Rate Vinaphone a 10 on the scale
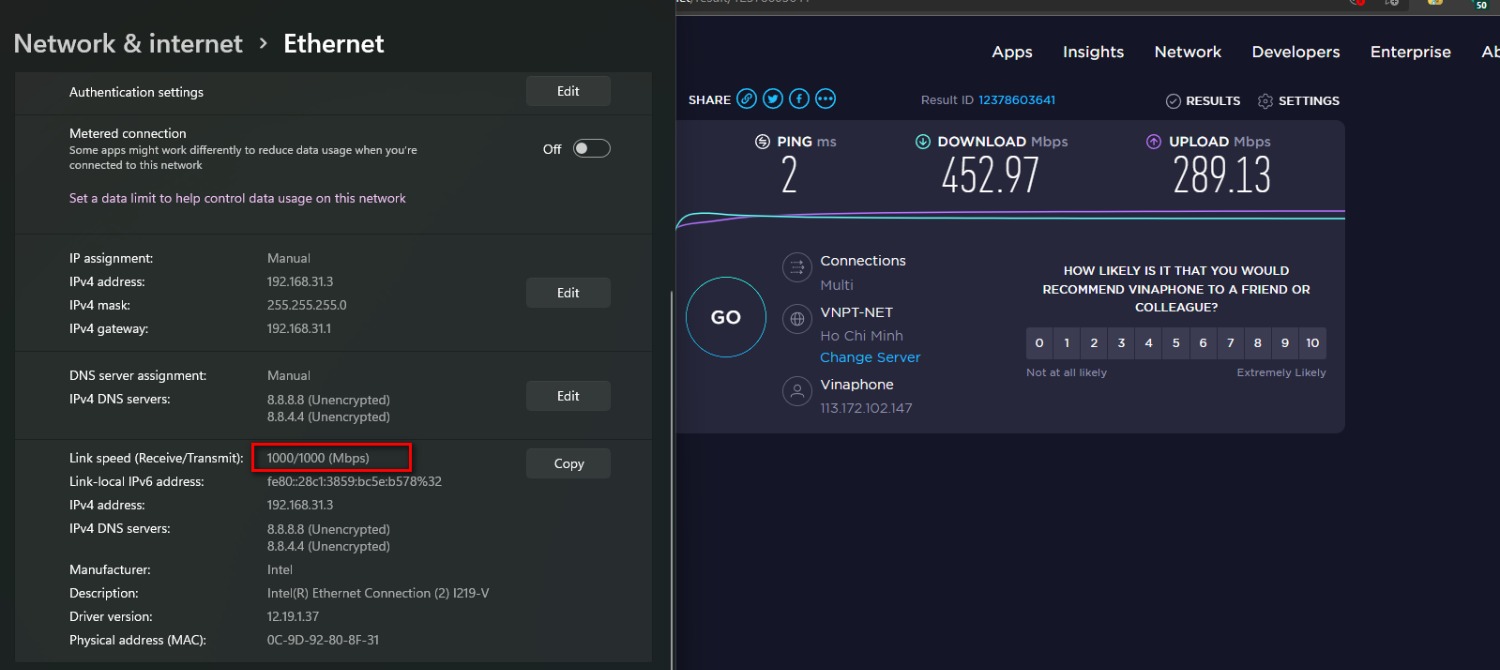Image resolution: width=1500 pixels, height=670 pixels. [1312, 343]
